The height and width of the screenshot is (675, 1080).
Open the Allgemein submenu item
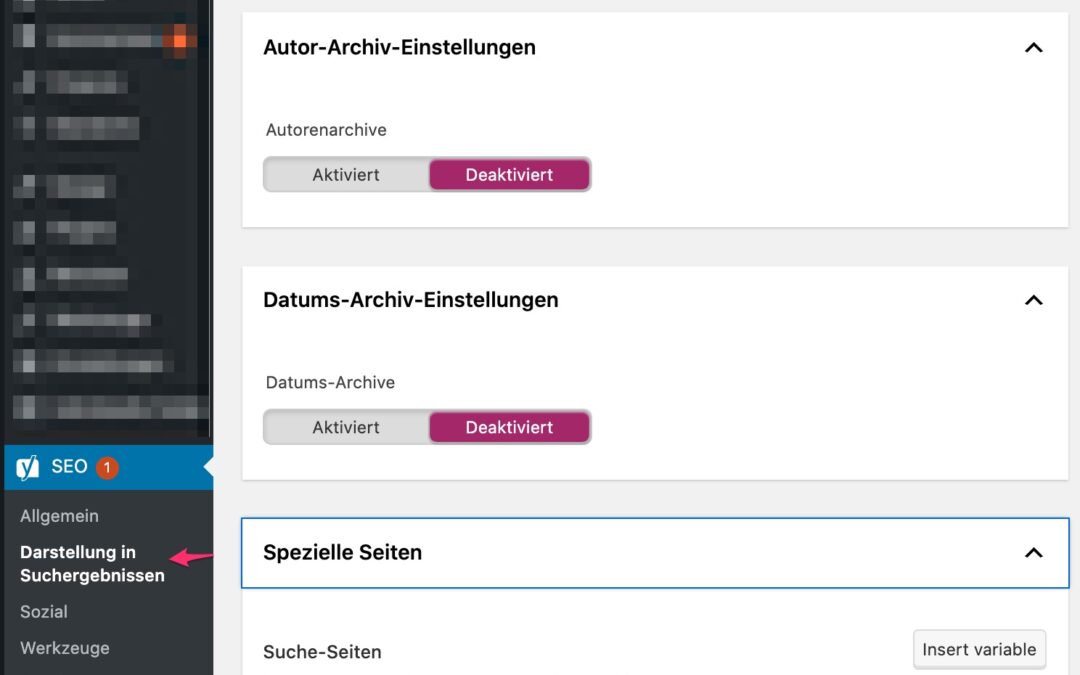[59, 516]
